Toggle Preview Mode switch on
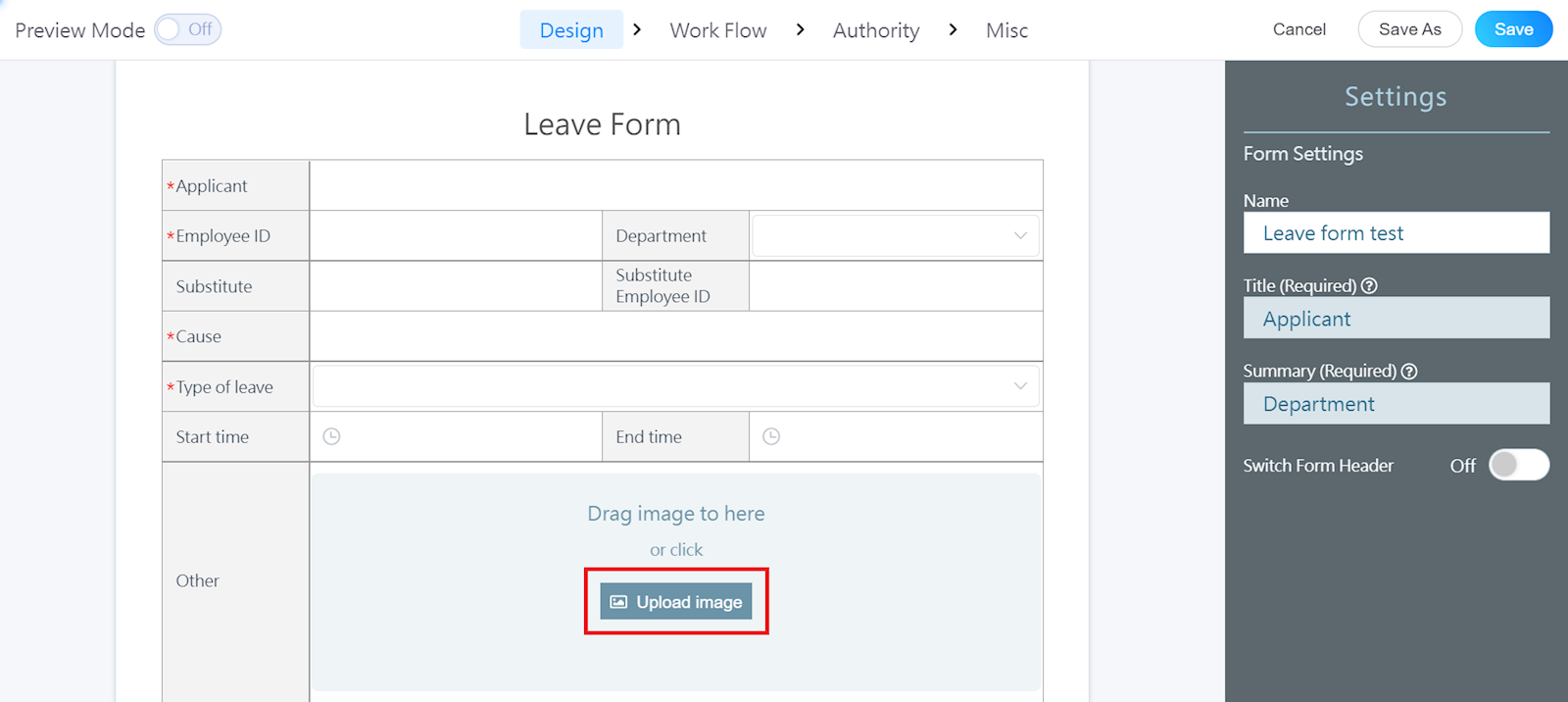 coord(188,29)
